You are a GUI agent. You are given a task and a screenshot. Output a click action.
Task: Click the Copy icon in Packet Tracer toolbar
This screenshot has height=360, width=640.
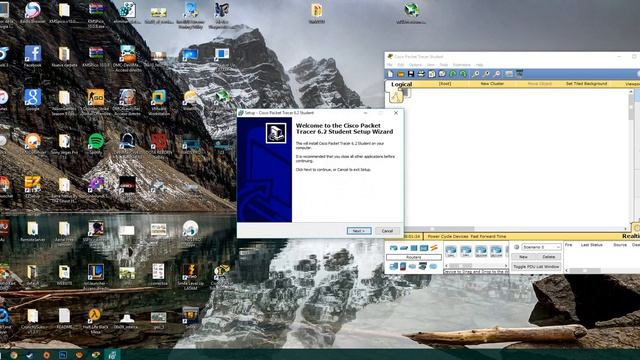point(432,74)
